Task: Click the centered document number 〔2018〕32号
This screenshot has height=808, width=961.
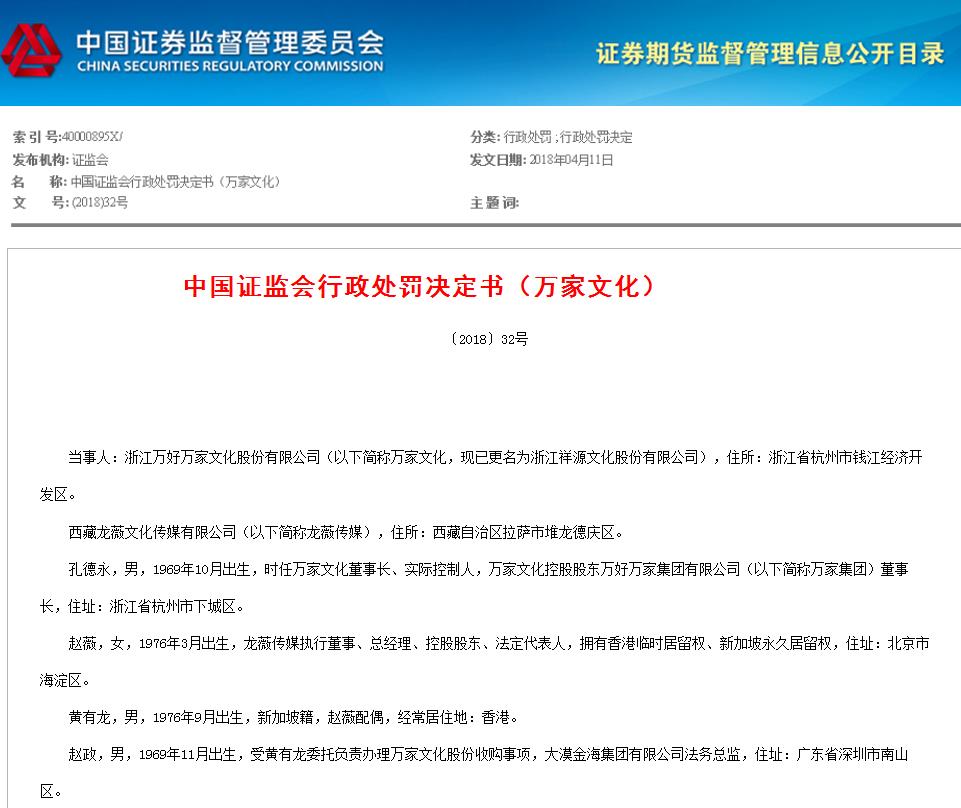Action: pos(489,339)
